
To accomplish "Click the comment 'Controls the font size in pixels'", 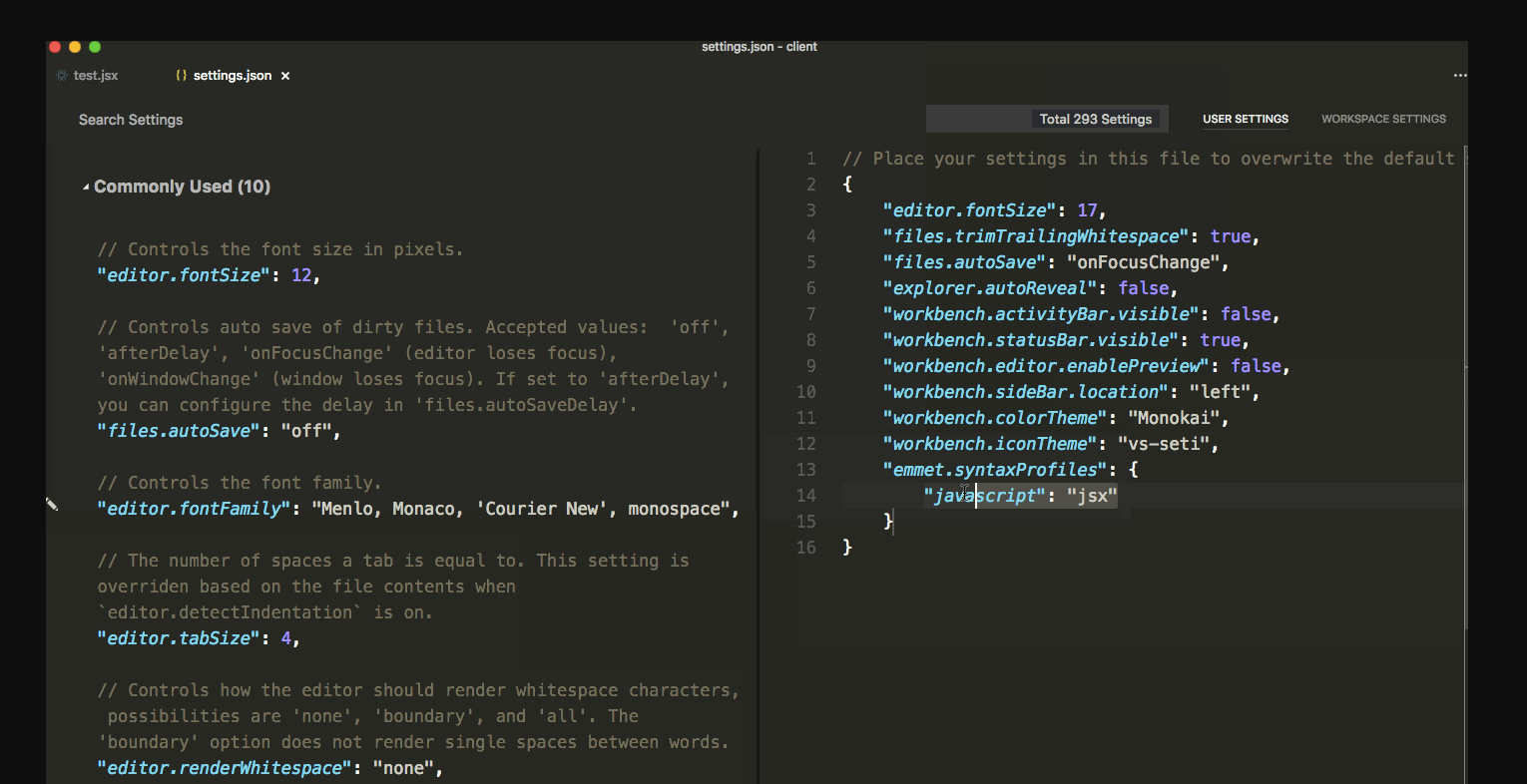I will pyautogui.click(x=280, y=249).
